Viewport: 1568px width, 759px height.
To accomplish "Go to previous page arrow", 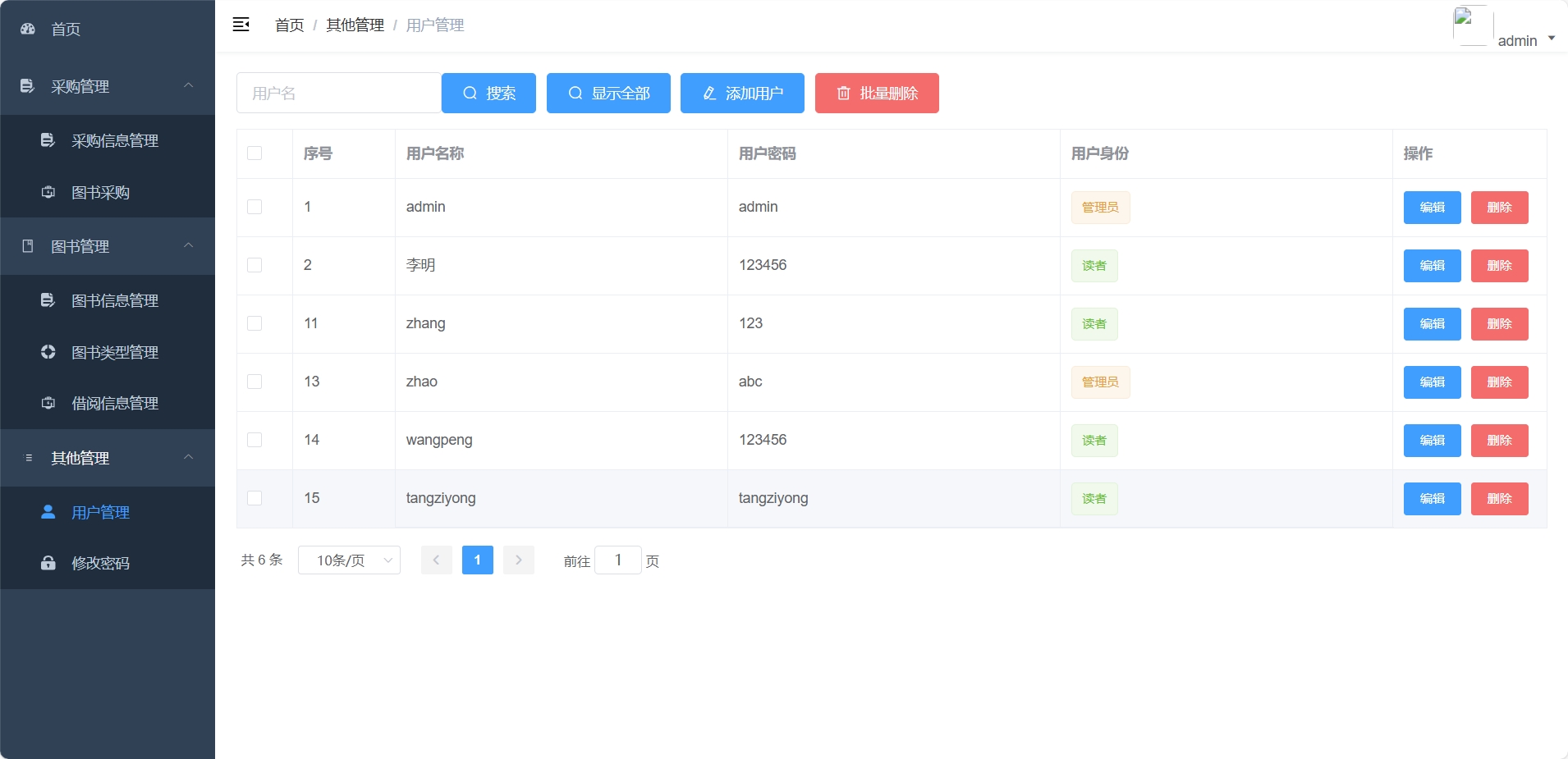I will (437, 560).
